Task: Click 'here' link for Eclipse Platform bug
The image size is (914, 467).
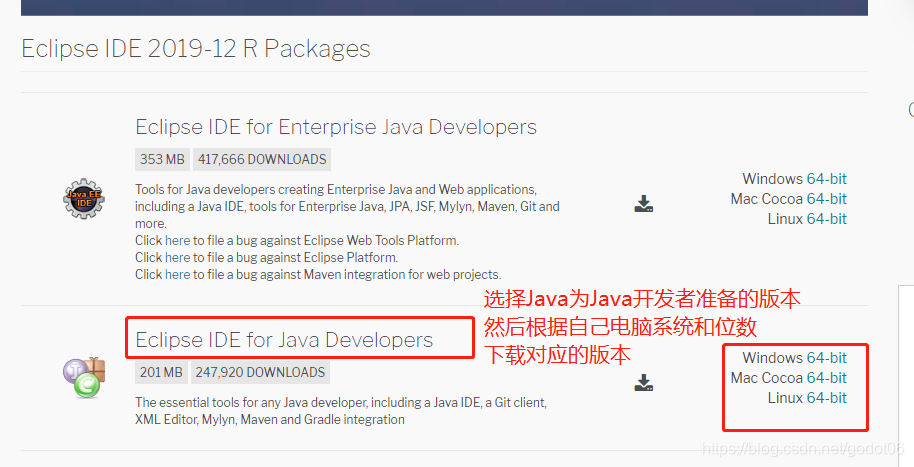Action: point(177,257)
